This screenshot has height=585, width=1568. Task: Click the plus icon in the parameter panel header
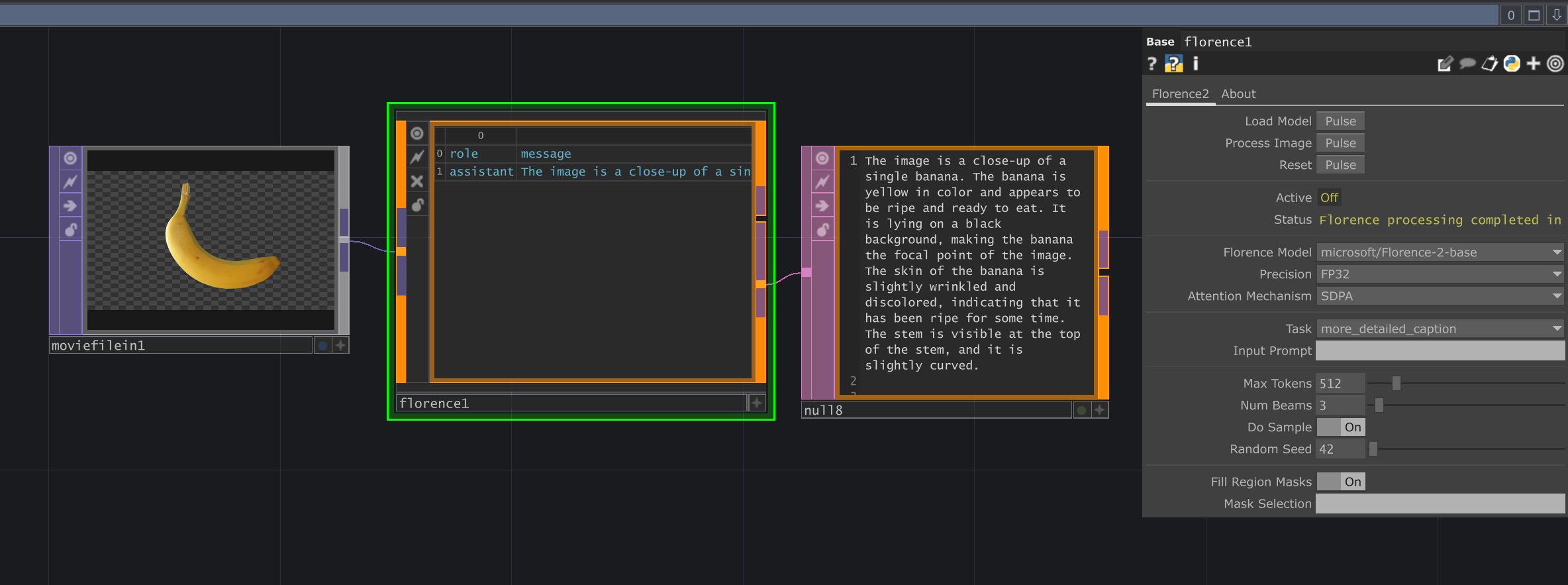[1534, 64]
